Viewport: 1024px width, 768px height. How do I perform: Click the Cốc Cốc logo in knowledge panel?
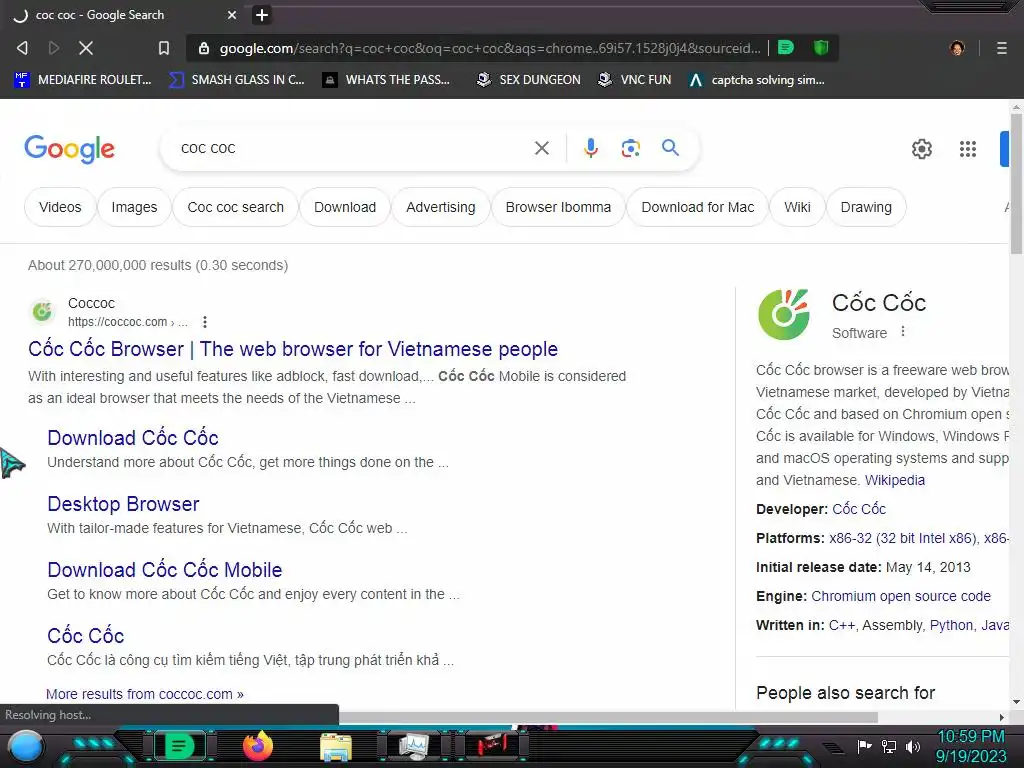(x=784, y=315)
